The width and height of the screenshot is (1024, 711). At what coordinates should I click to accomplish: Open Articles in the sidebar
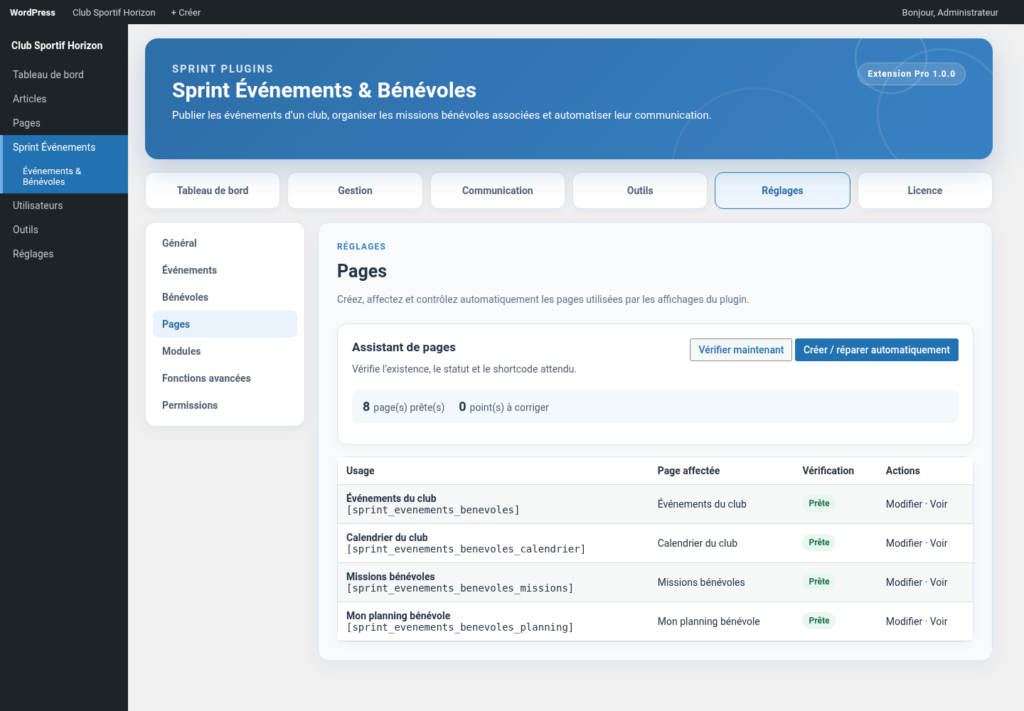[x=64, y=99]
